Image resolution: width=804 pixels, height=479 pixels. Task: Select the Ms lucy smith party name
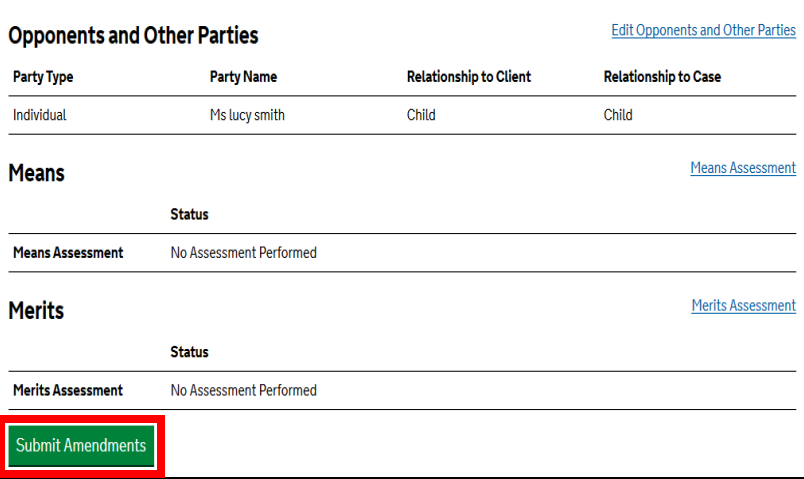coord(247,115)
